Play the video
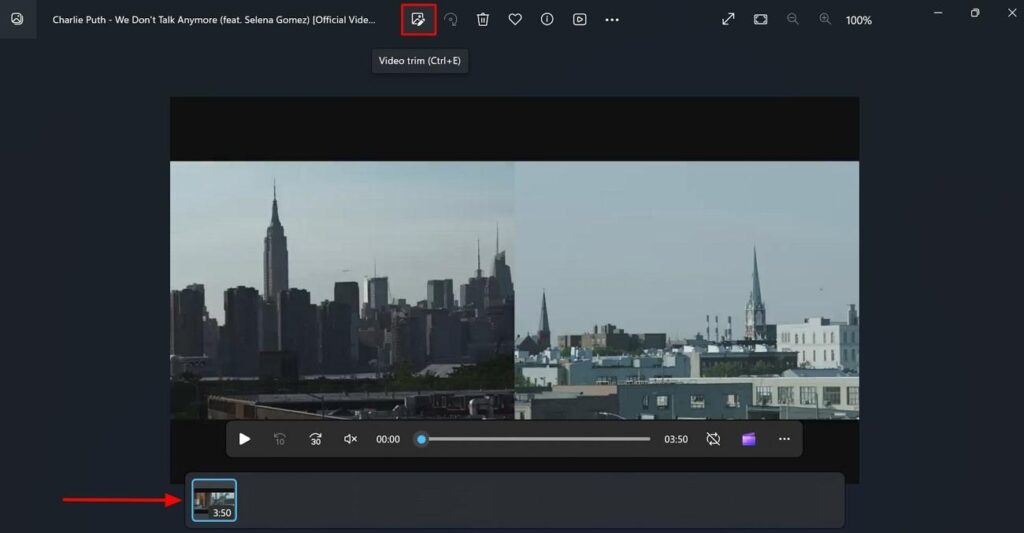Screen dimensions: 1024x533 (245, 439)
